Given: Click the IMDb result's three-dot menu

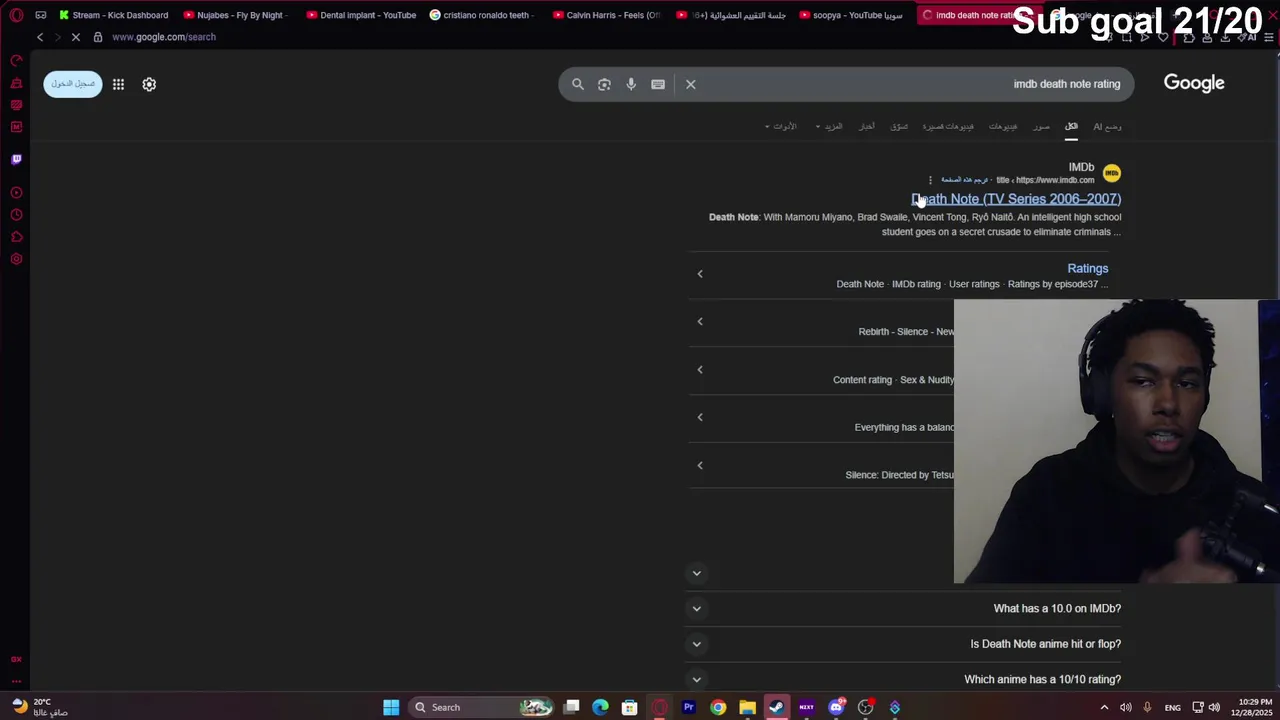Looking at the screenshot, I should tap(930, 180).
